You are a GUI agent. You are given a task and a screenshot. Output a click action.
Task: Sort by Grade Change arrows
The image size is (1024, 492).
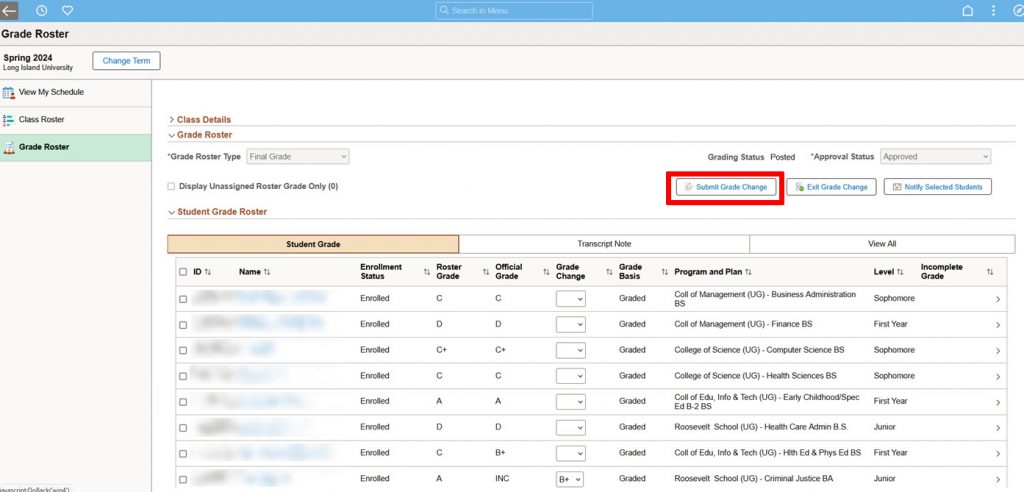coord(609,272)
